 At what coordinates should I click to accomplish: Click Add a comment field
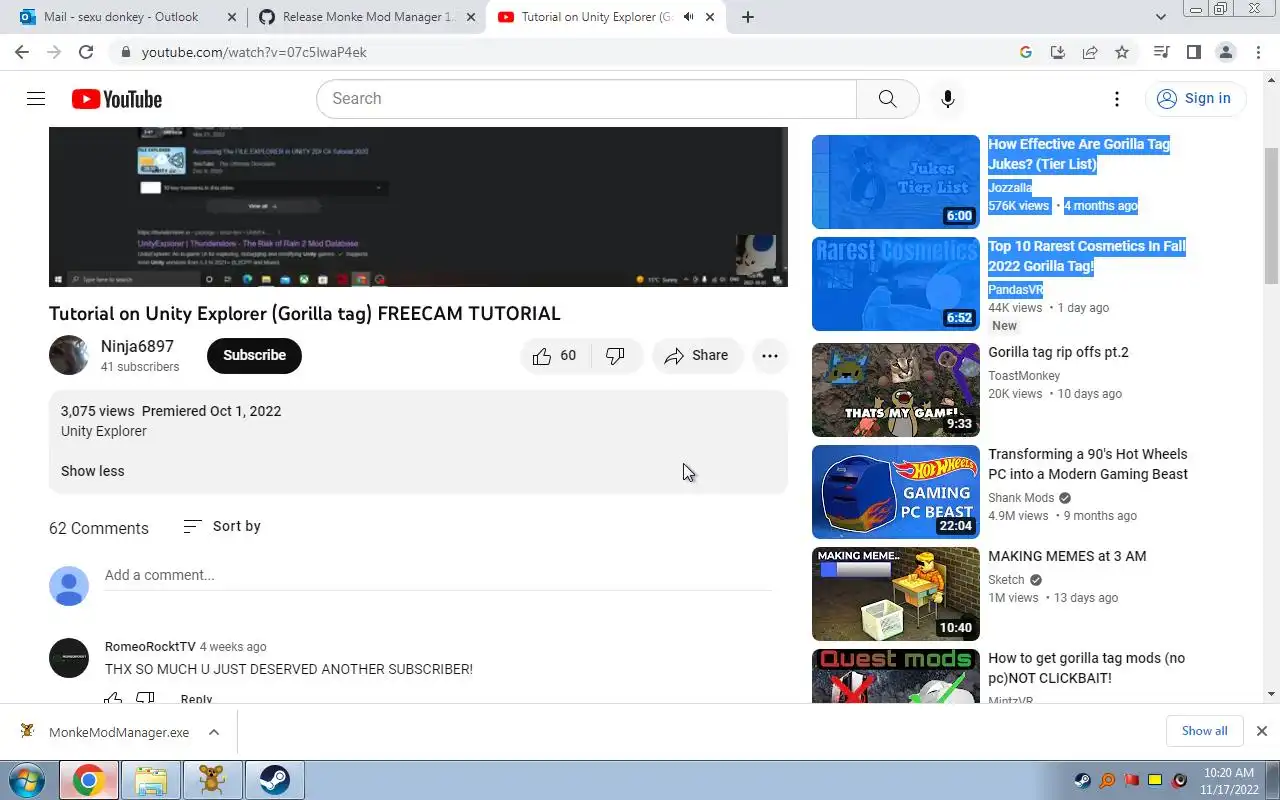click(x=438, y=575)
